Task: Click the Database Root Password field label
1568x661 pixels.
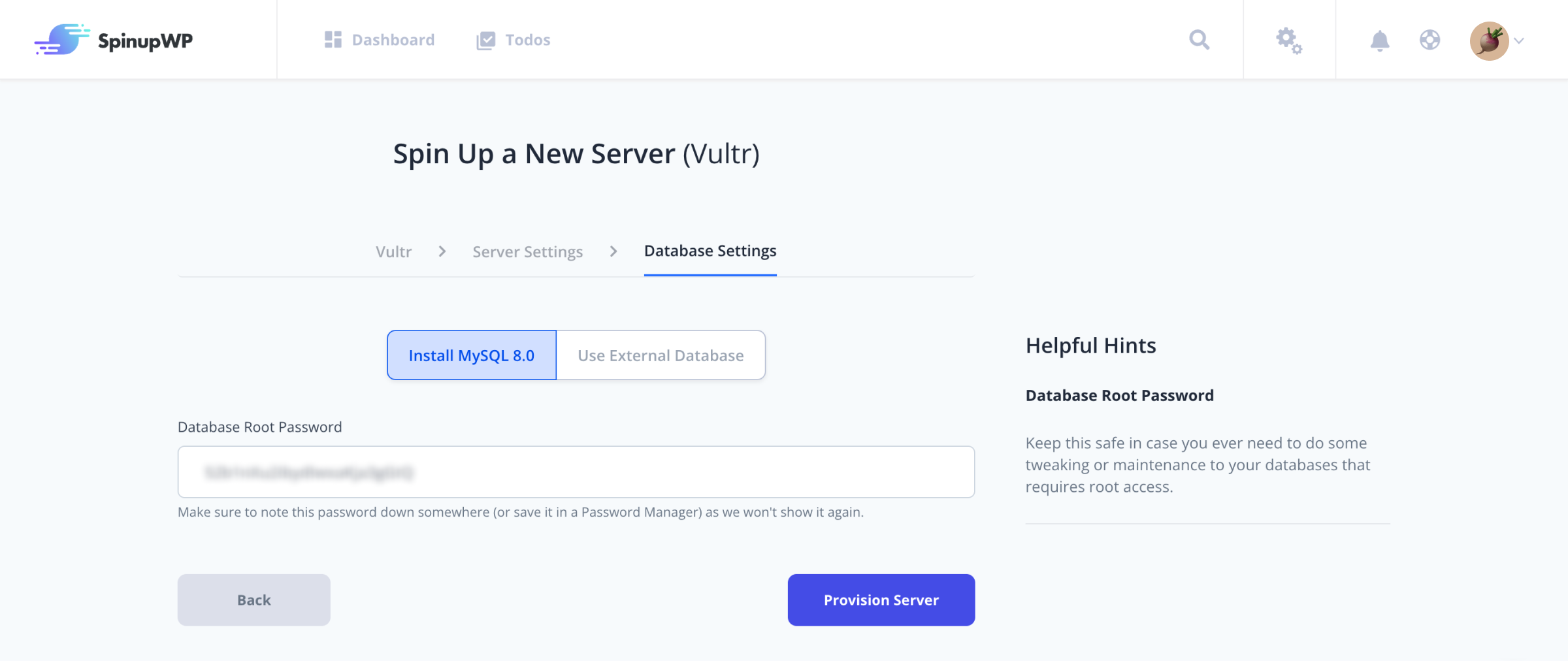Action: pos(259,427)
